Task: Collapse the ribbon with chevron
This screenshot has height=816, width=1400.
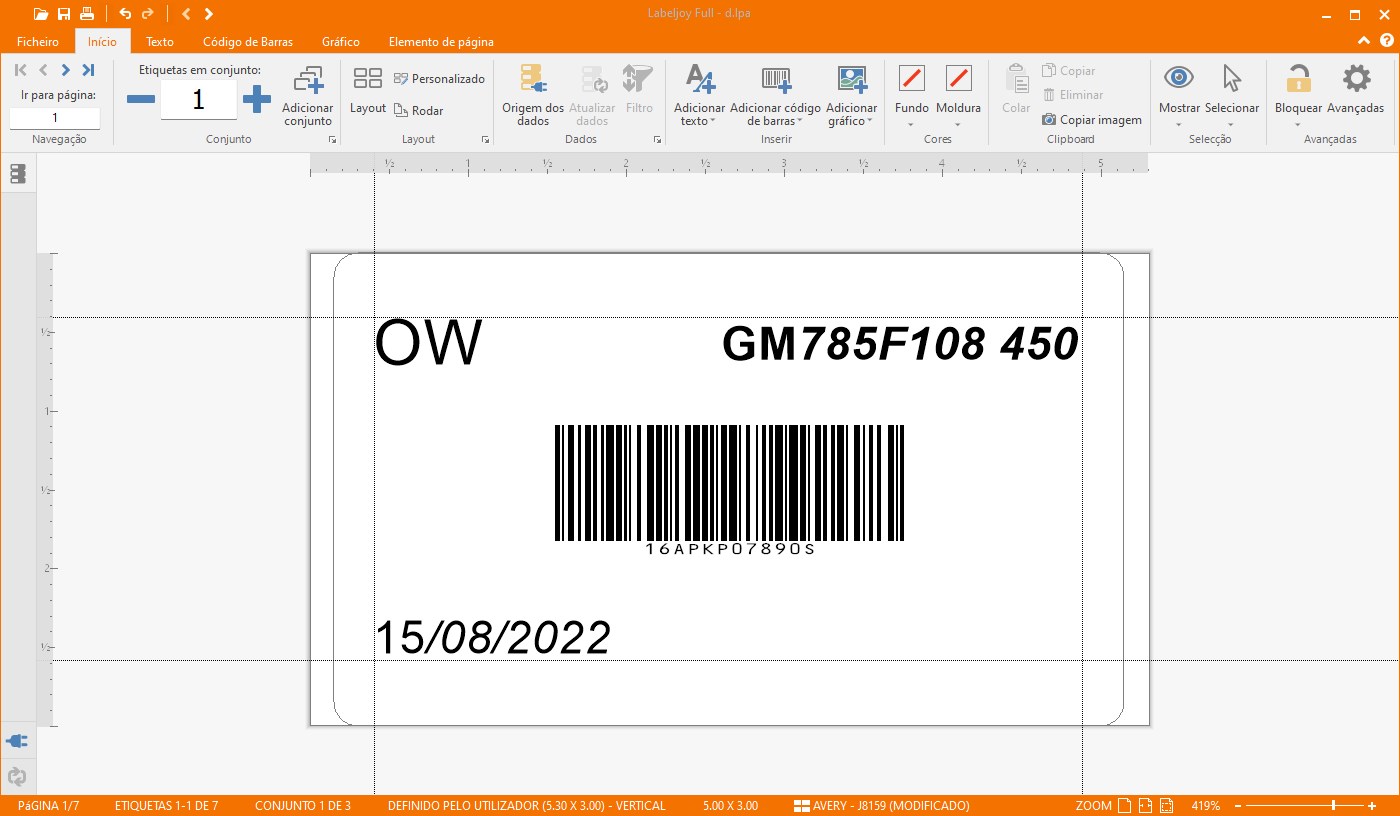Action: coord(1364,41)
